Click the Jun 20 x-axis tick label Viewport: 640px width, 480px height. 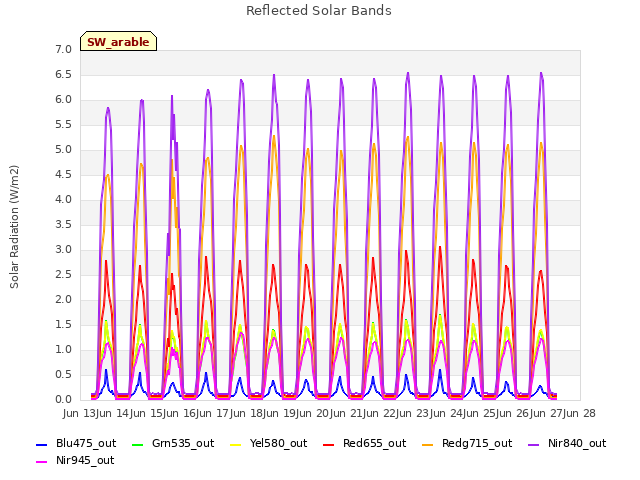(314, 413)
